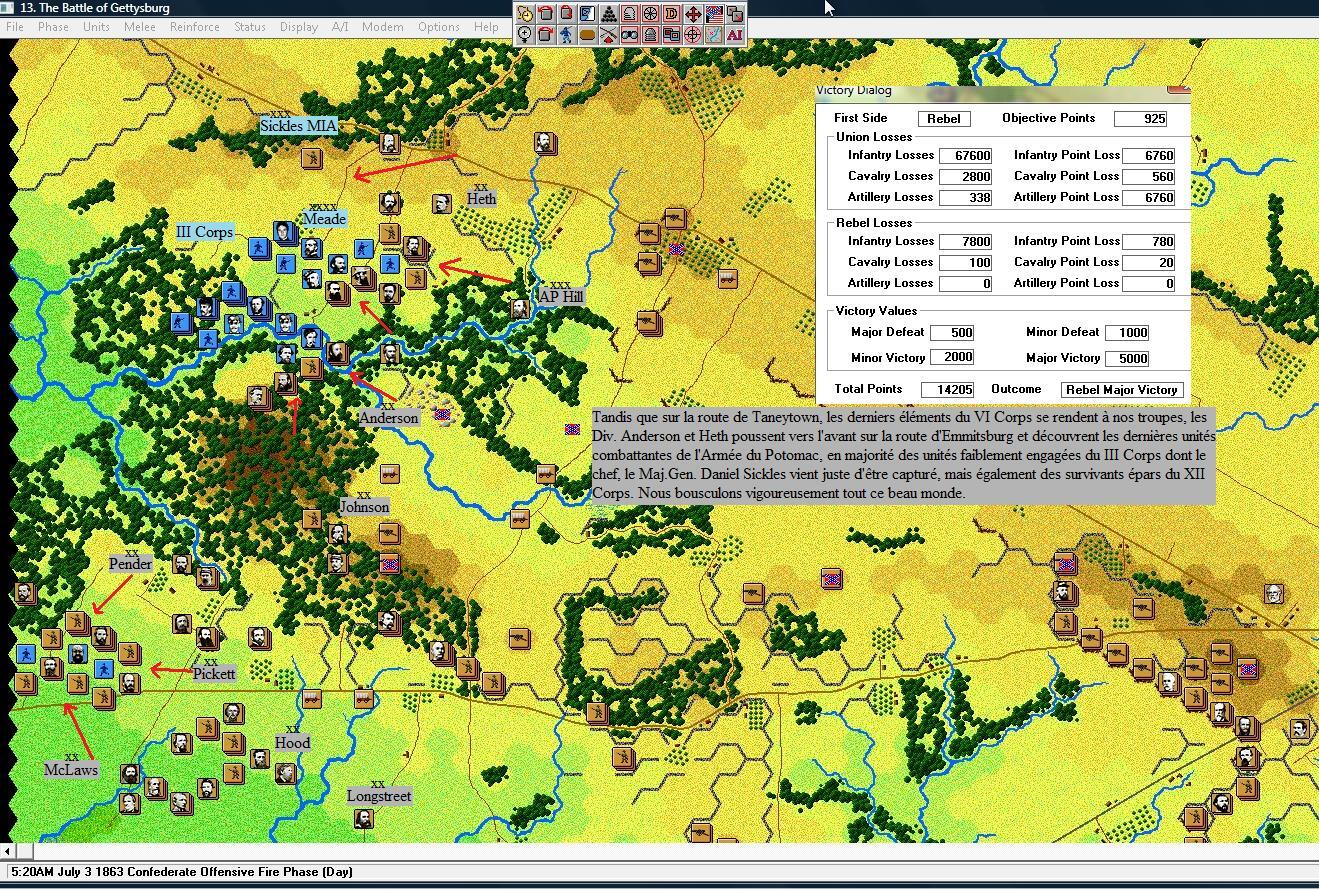Select Rebel Cavalry Losses value 100
Viewport: 1319px width, 889px height.
(966, 263)
